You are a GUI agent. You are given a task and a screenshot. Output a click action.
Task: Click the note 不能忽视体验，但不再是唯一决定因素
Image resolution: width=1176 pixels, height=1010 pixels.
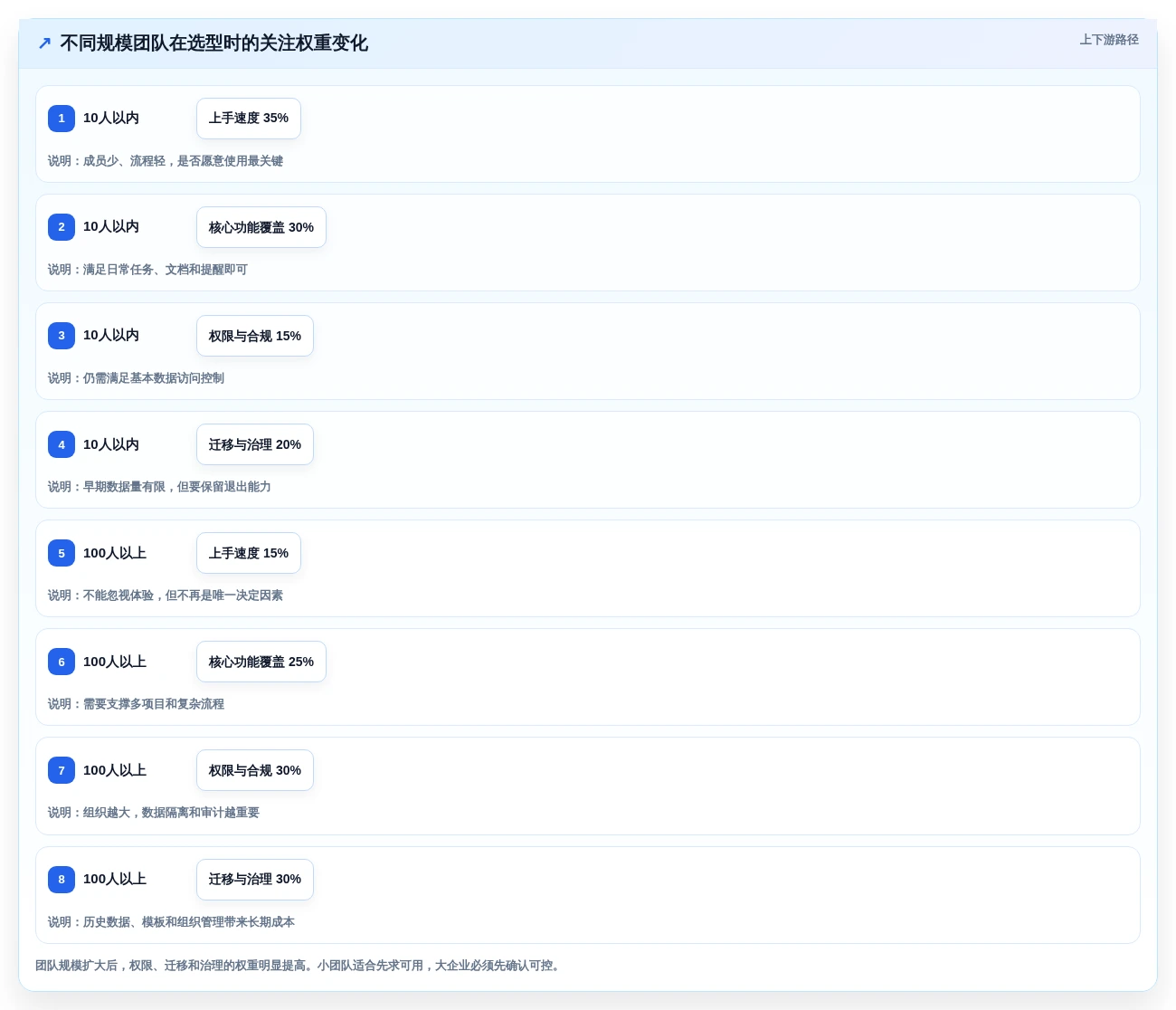(183, 596)
